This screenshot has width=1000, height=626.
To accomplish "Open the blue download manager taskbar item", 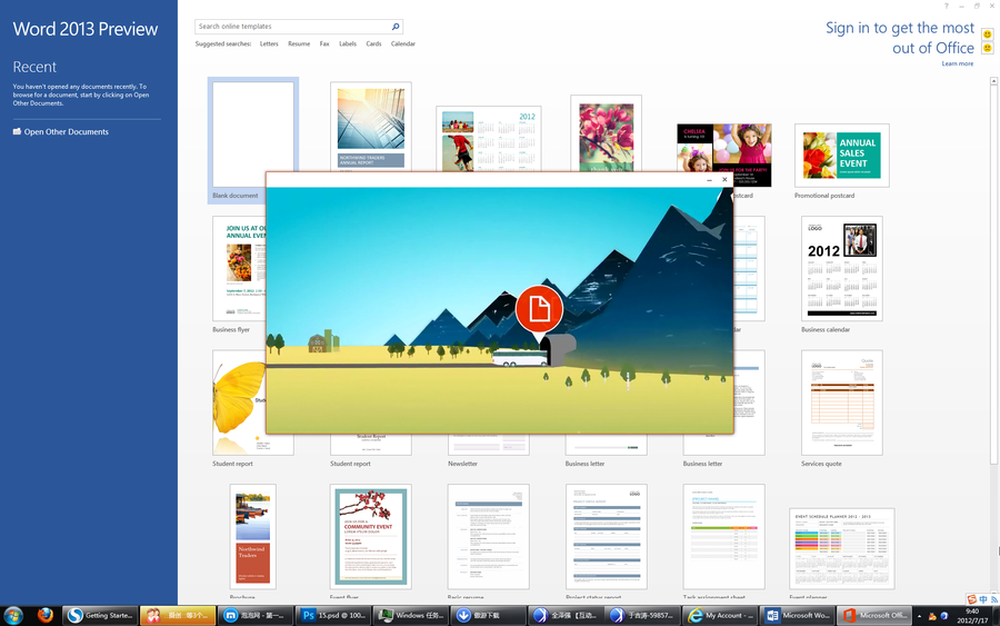I will point(488,616).
